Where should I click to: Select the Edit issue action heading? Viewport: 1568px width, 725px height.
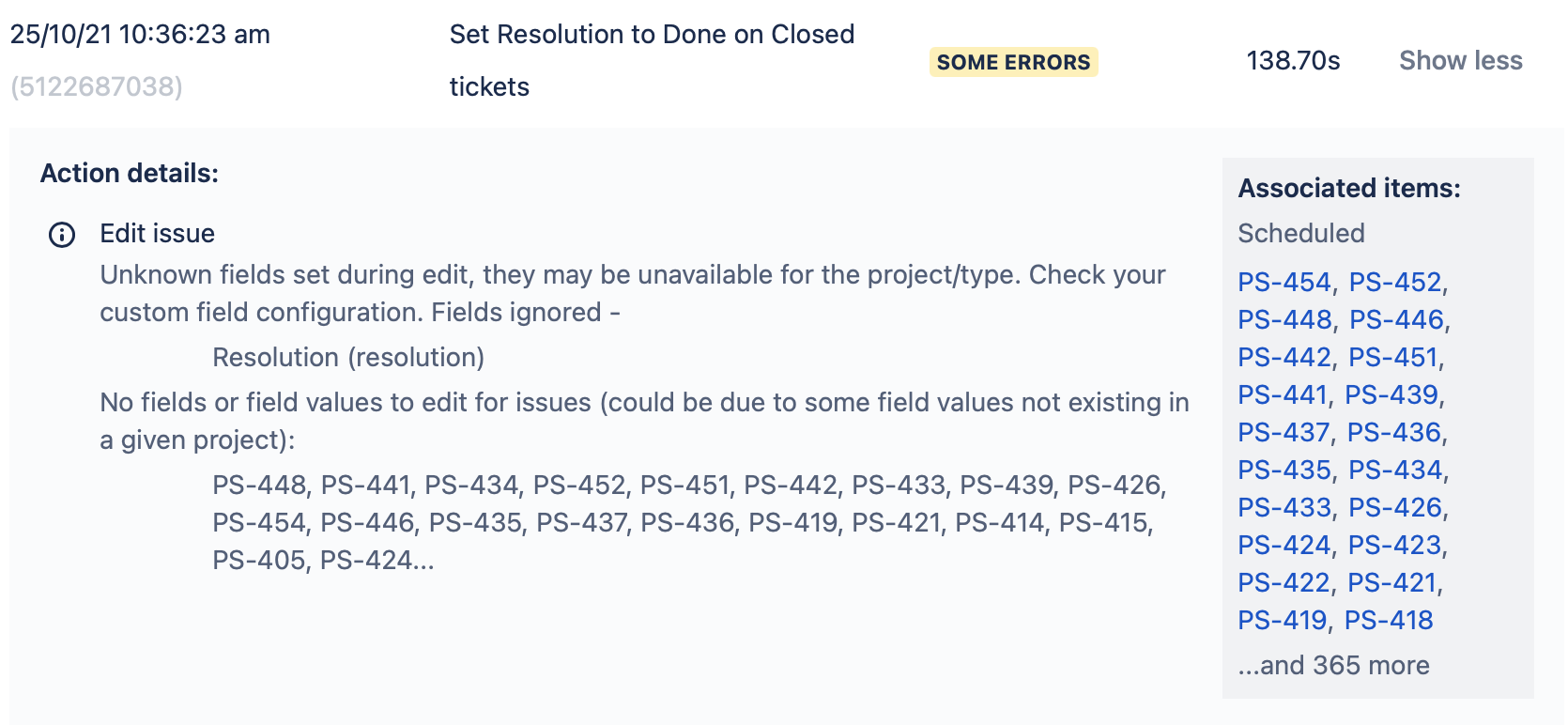[x=158, y=233]
